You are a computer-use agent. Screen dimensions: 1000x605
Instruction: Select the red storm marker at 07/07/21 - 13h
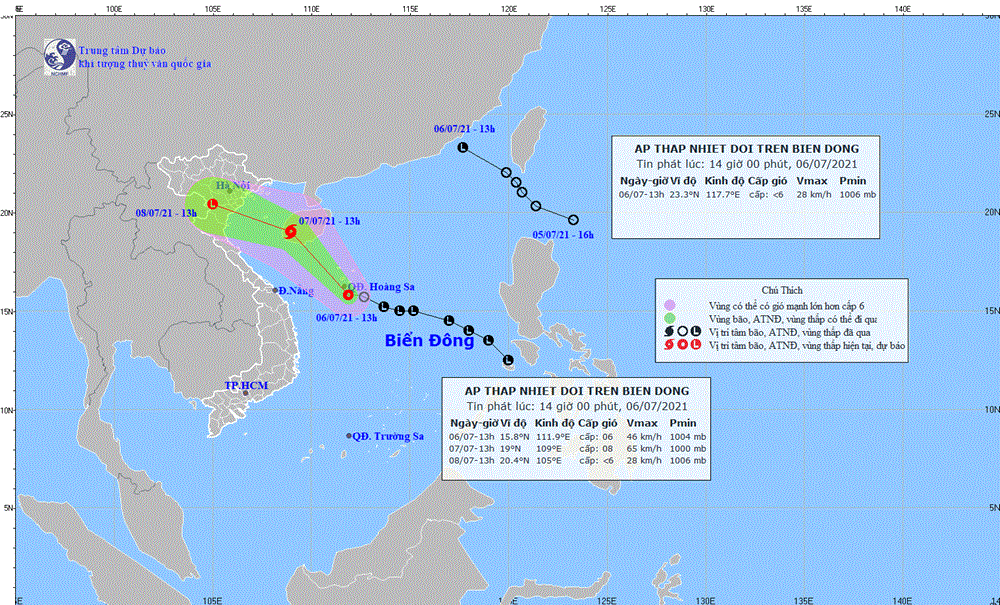click(290, 232)
